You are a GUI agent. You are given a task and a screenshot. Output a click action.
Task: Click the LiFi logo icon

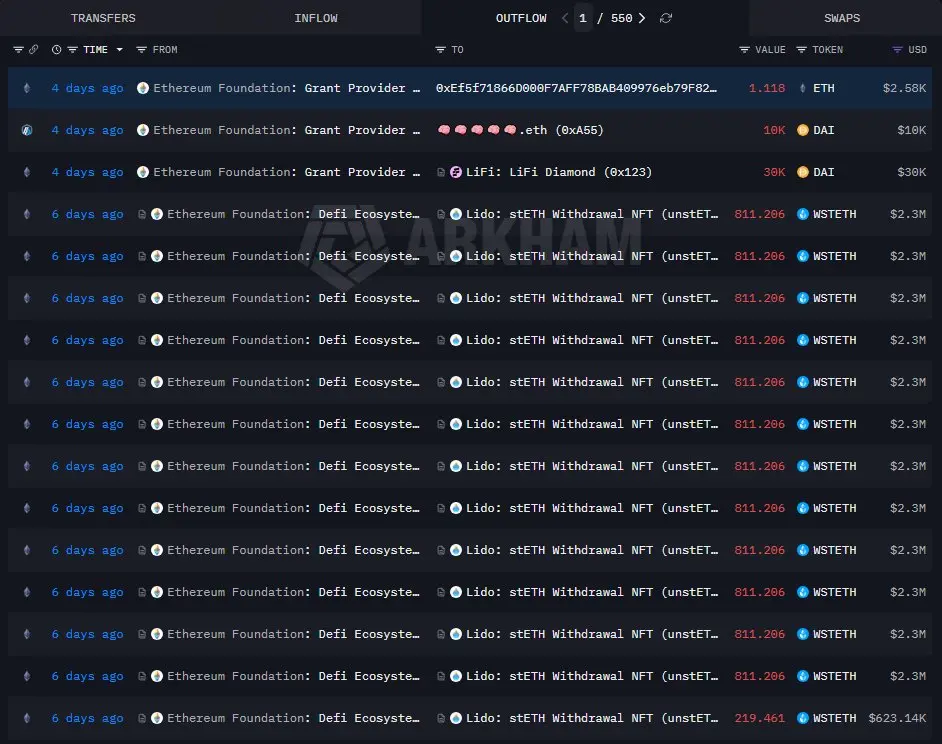click(456, 172)
